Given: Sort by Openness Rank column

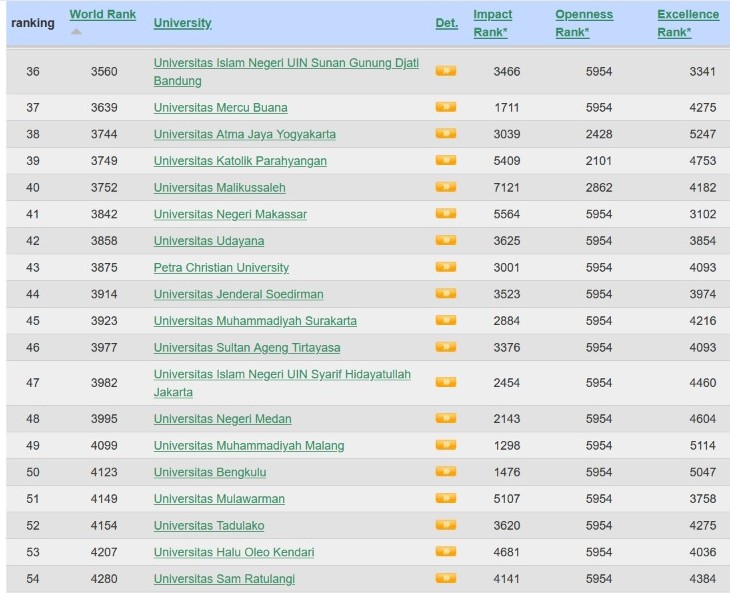Looking at the screenshot, I should pyautogui.click(x=584, y=23).
